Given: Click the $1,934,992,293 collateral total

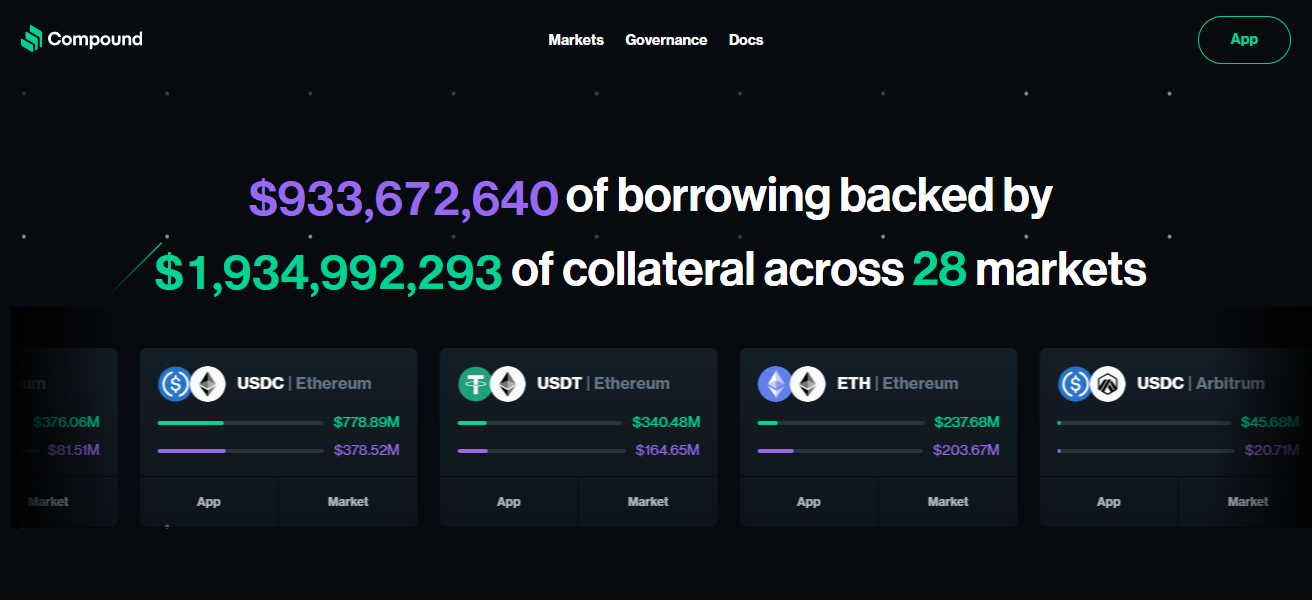Looking at the screenshot, I should tap(328, 270).
